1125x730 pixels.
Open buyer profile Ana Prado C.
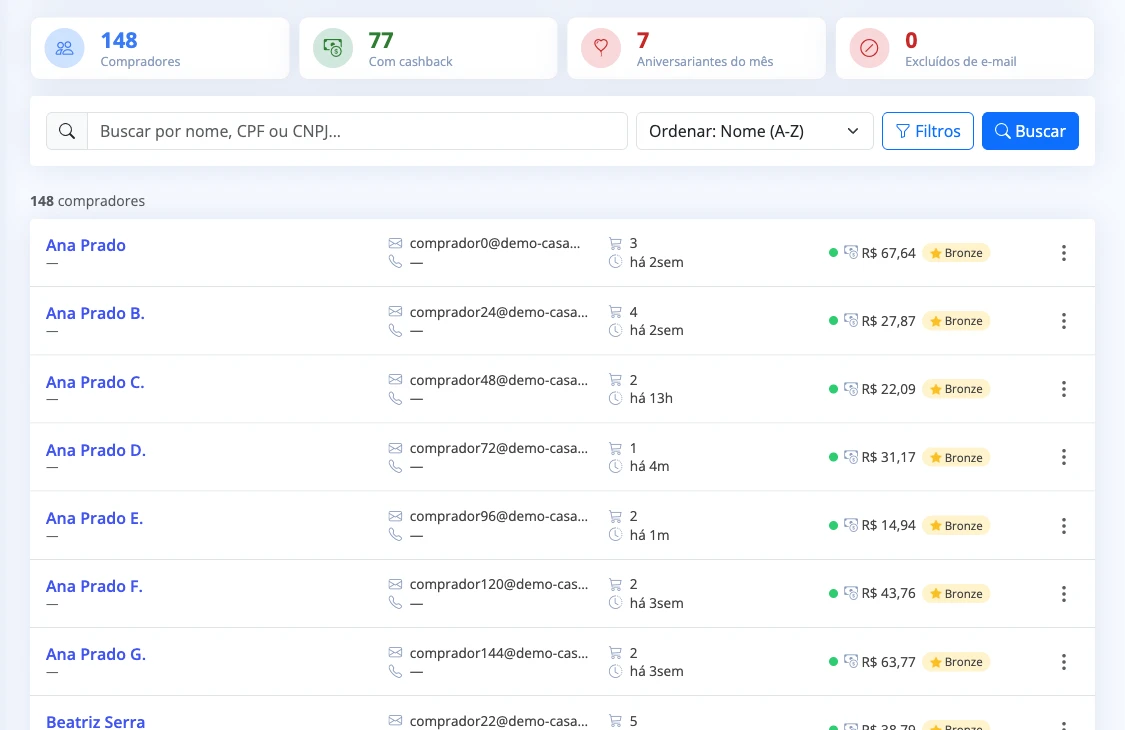(x=95, y=382)
